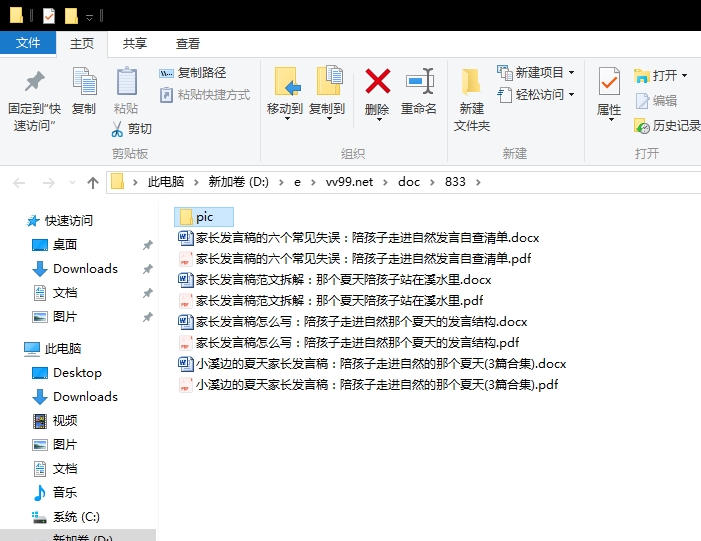Select the pic folder
The height and width of the screenshot is (541, 701).
(x=204, y=217)
